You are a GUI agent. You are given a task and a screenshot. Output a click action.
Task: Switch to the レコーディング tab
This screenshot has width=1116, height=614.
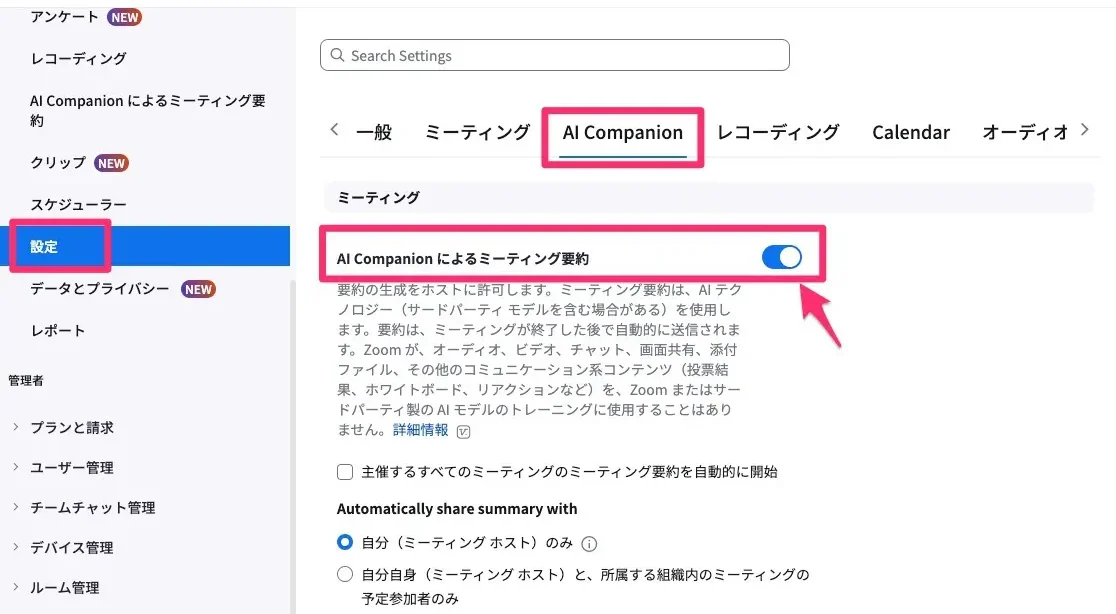(x=778, y=132)
